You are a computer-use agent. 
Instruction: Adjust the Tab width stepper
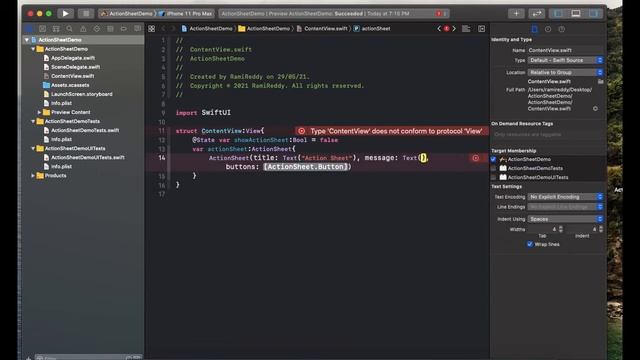click(x=561, y=229)
